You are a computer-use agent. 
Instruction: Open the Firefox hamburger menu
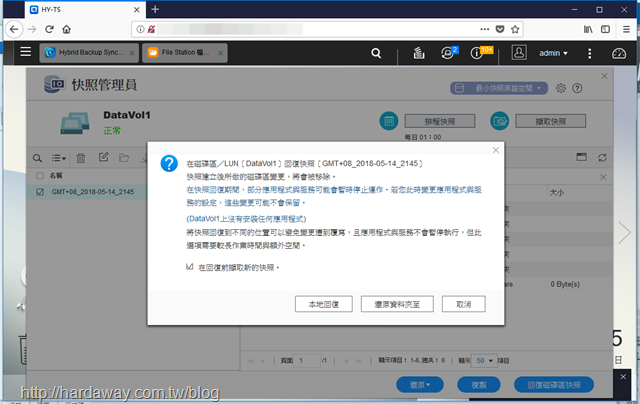pos(626,29)
